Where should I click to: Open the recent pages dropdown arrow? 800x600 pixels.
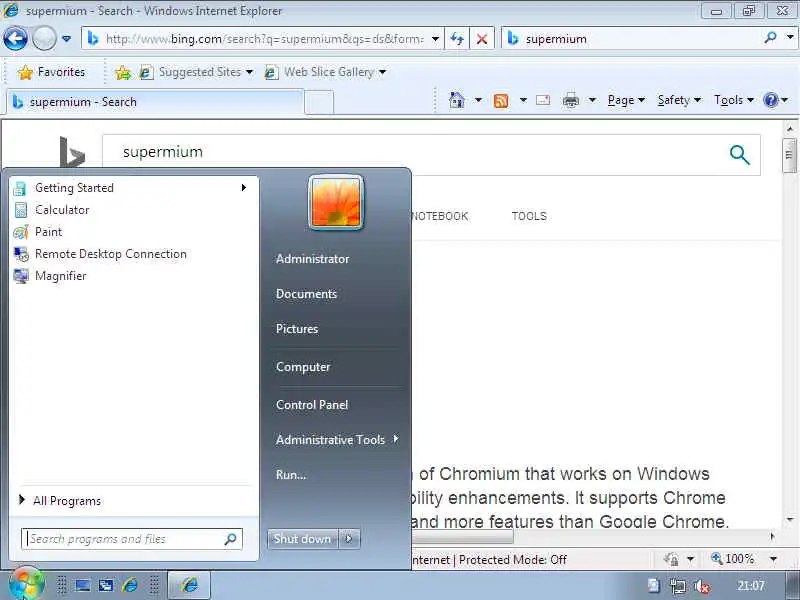pyautogui.click(x=66, y=39)
